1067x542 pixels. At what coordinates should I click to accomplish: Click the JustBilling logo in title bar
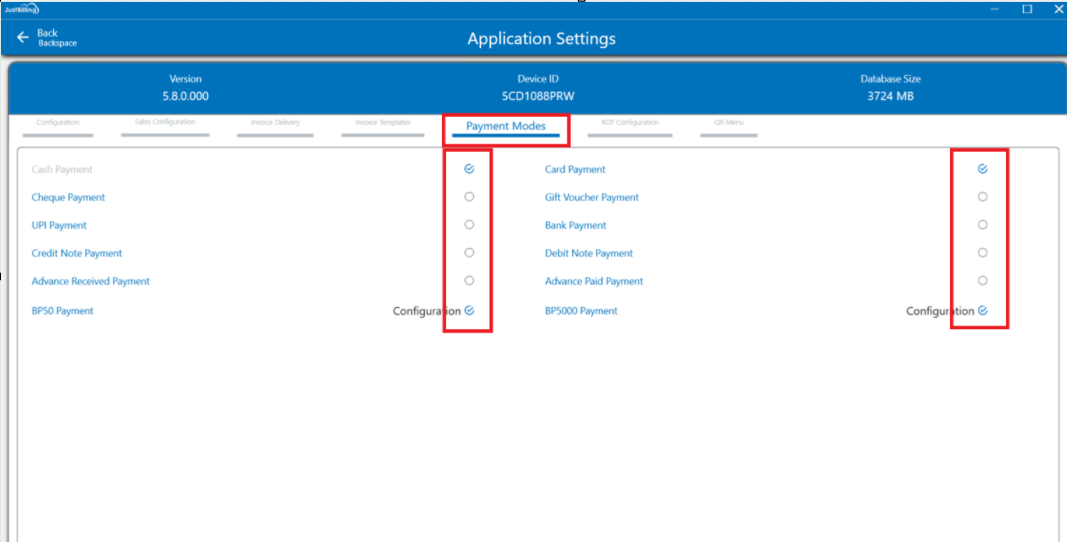click(21, 9)
